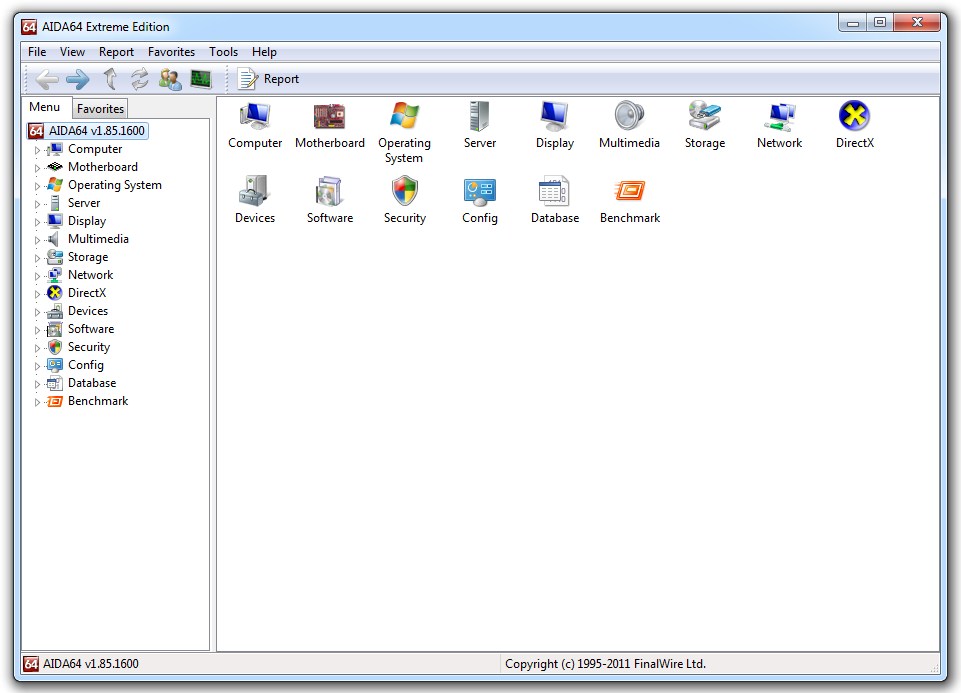The image size is (961, 693).
Task: Open the Operating System icon in main pane
Action: click(405, 116)
